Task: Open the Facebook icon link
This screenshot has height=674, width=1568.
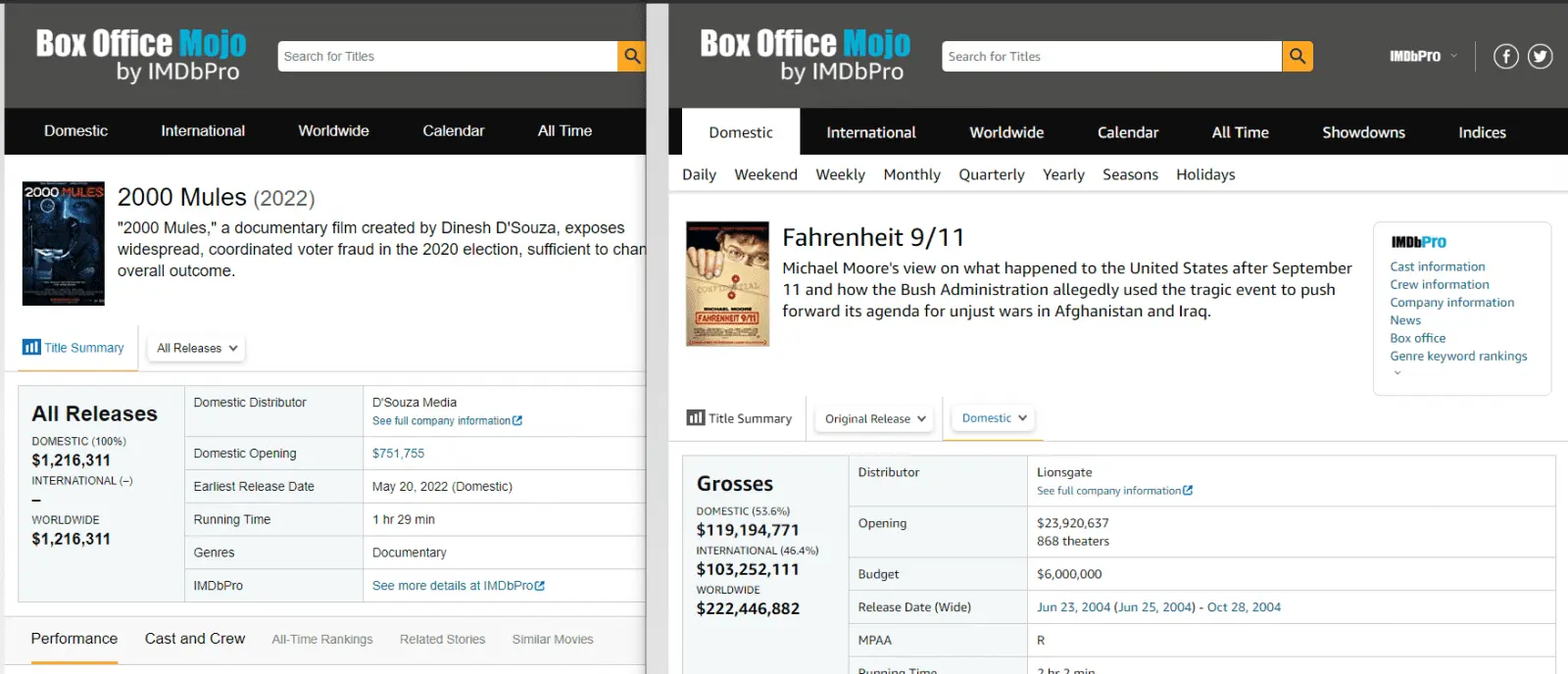Action: [x=1506, y=57]
